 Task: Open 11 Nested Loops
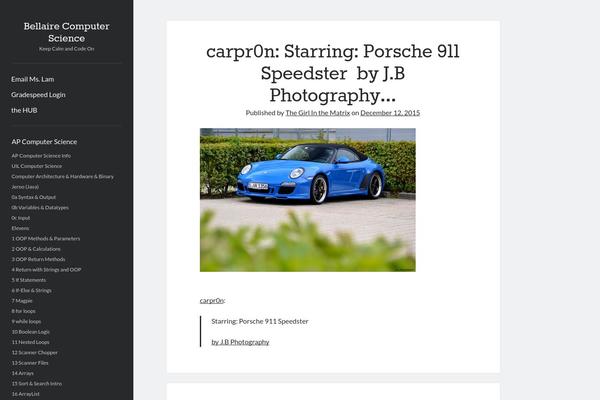pyautogui.click(x=30, y=342)
